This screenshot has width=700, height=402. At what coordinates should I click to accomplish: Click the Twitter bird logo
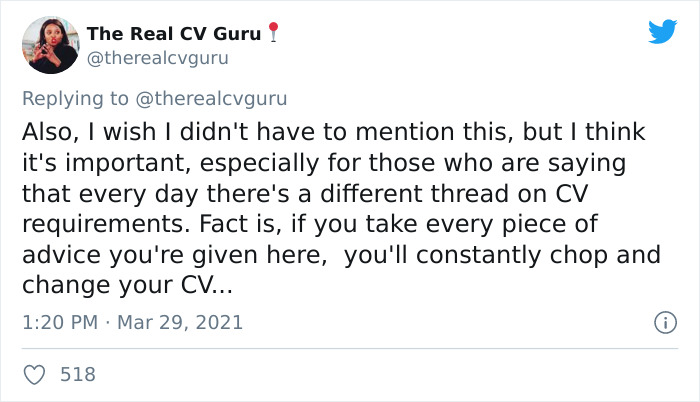[x=662, y=32]
